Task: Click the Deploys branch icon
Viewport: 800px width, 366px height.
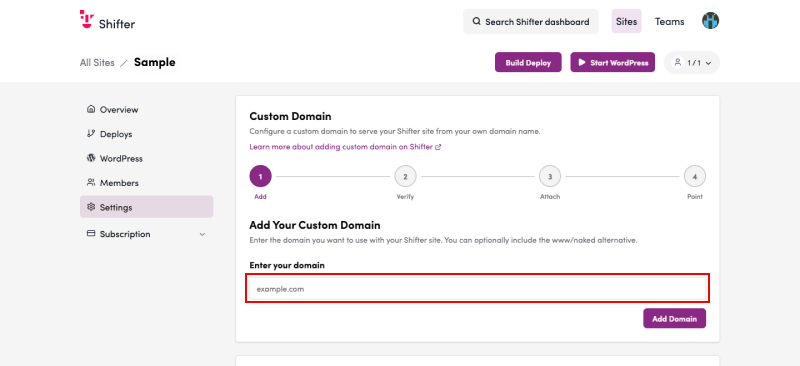Action: [x=91, y=134]
